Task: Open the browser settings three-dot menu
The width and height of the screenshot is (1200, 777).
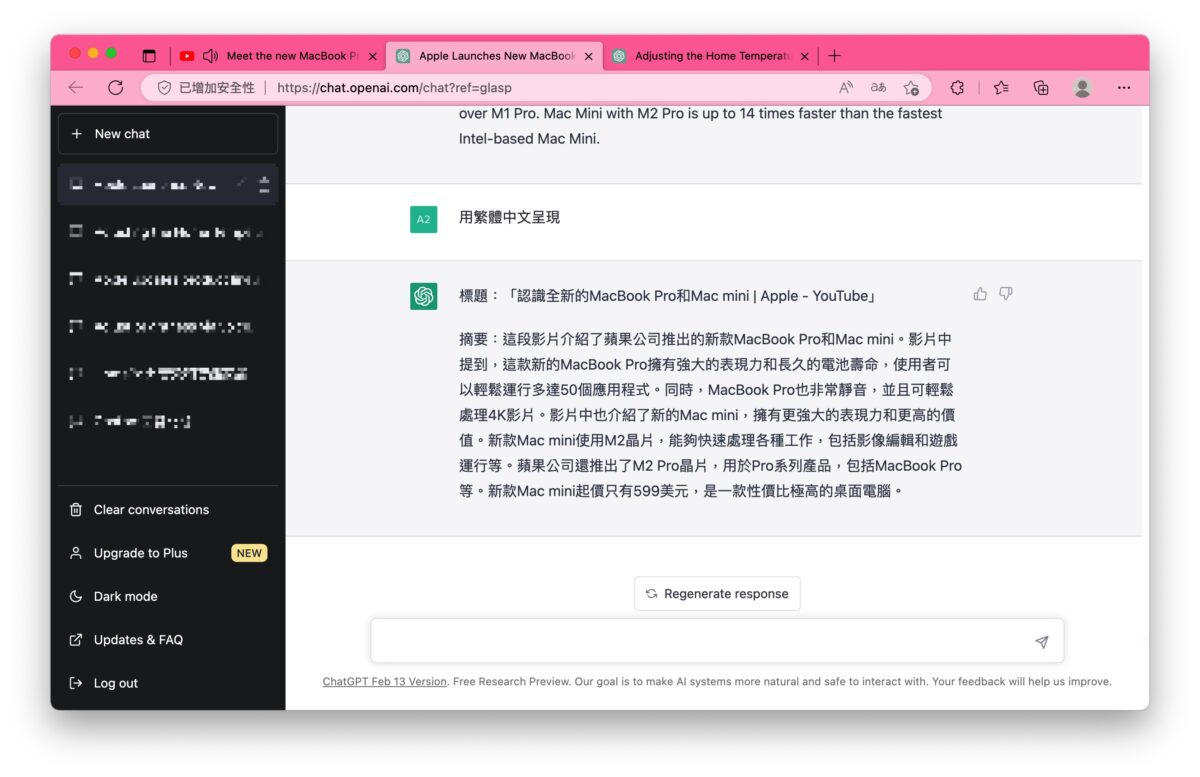Action: coord(1124,88)
